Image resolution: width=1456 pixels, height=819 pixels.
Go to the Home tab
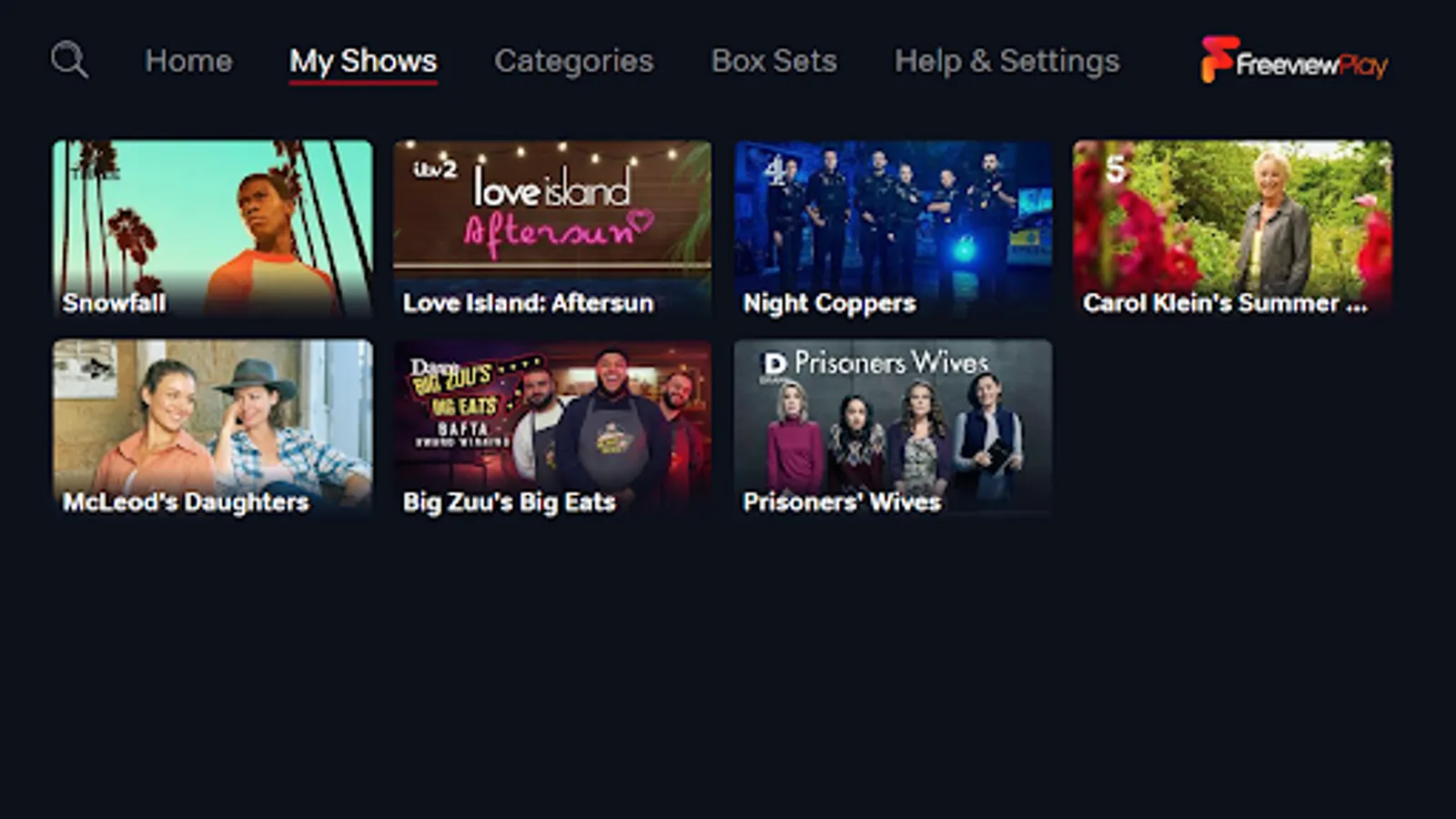[188, 61]
